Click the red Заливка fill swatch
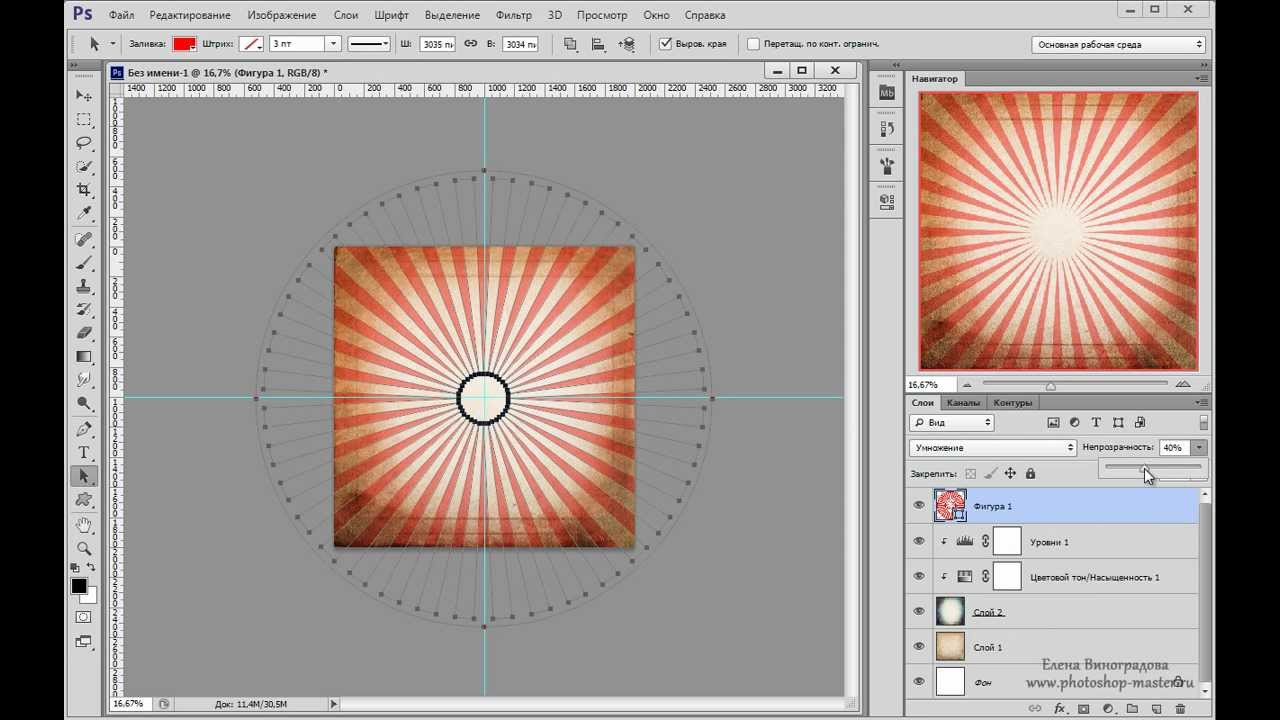1280x720 pixels. click(x=184, y=44)
